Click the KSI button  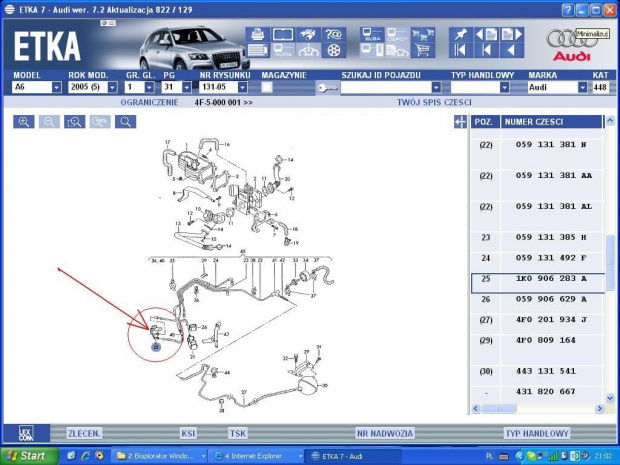pos(188,433)
